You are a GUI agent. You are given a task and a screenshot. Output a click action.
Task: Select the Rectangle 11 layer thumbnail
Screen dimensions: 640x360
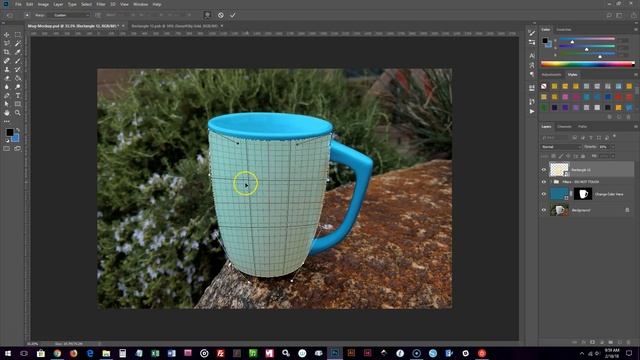[558, 169]
